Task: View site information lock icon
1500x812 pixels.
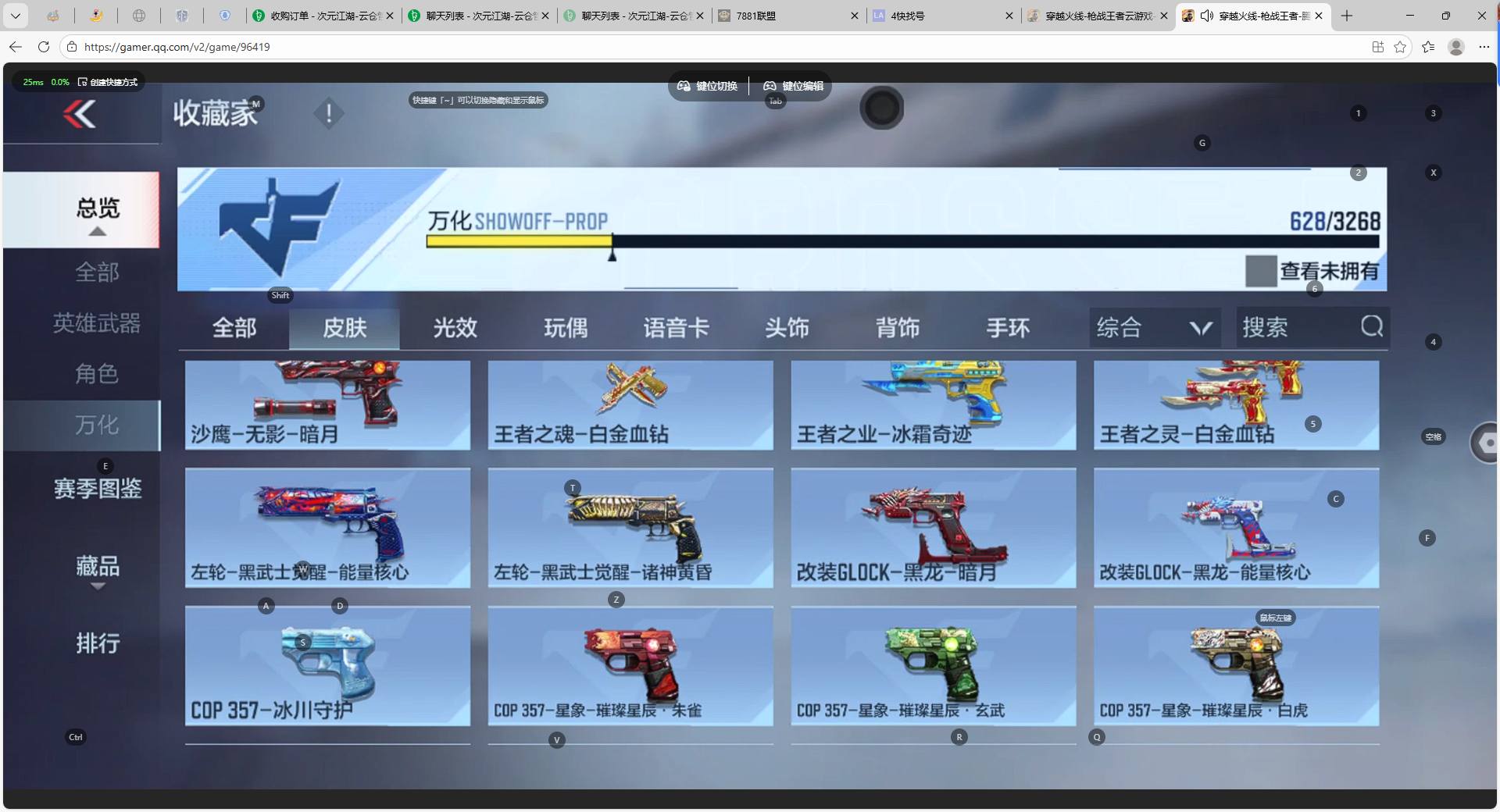Action: [x=72, y=47]
